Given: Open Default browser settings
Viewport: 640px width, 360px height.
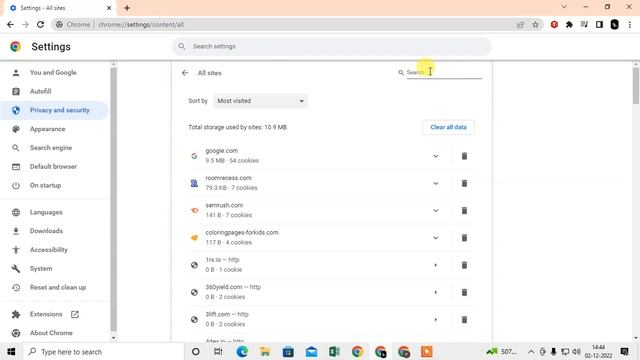Looking at the screenshot, I should click(53, 167).
